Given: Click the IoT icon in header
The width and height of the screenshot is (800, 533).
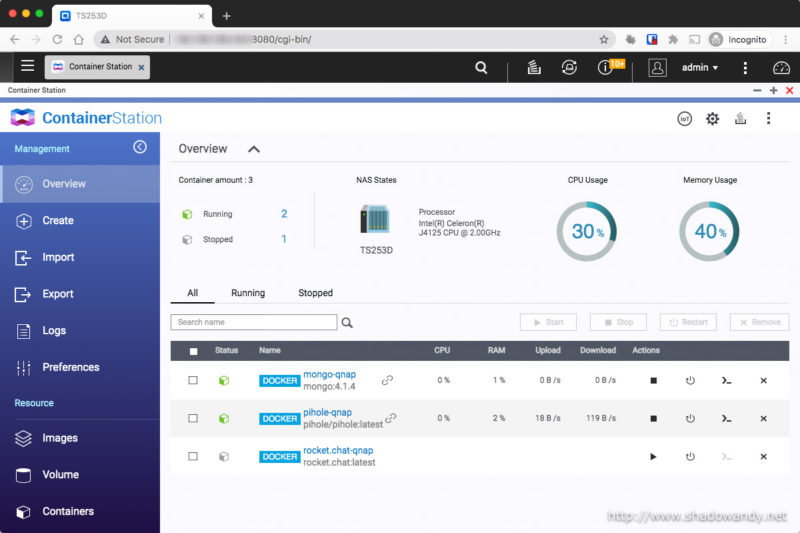Looking at the screenshot, I should tap(685, 118).
